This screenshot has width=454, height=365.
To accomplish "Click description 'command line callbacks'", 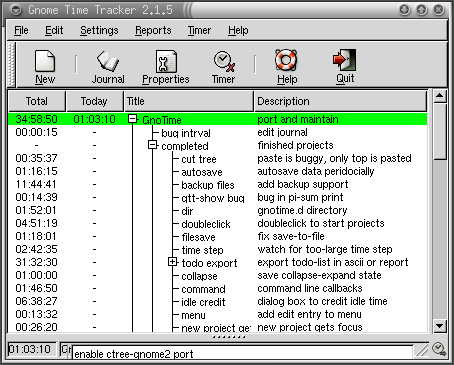I will [x=310, y=288].
